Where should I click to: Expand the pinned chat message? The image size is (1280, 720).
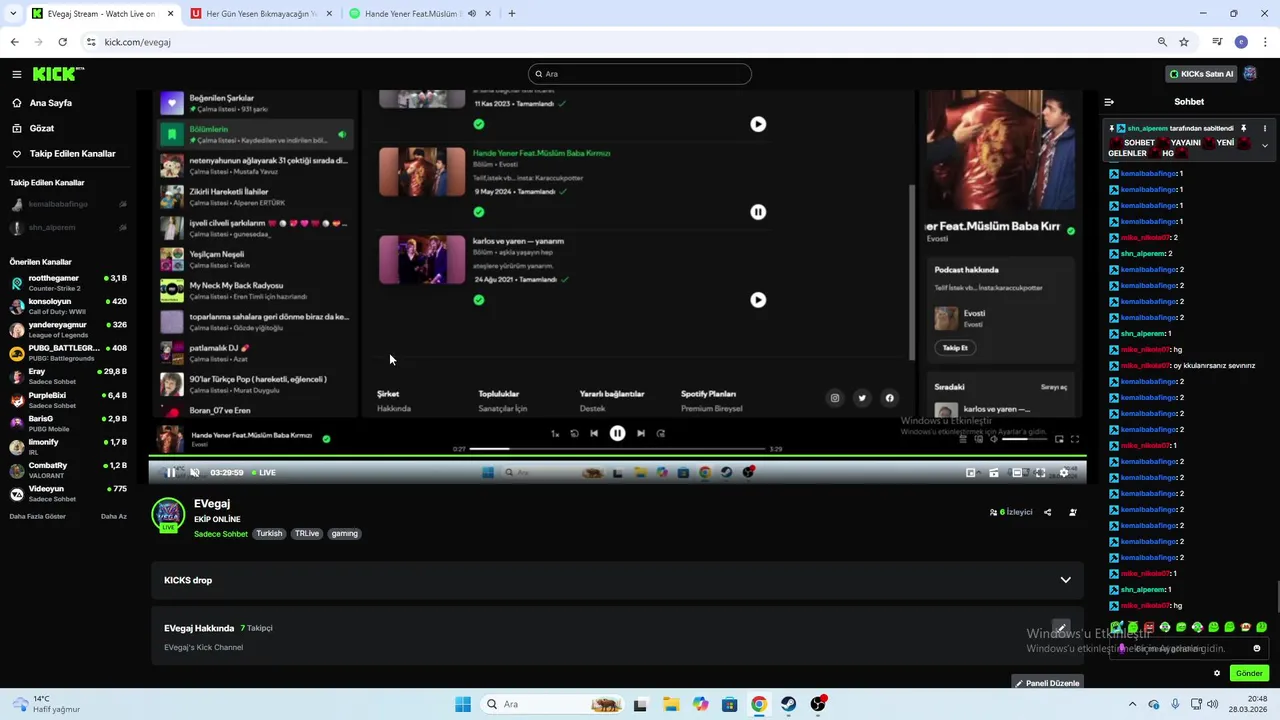coord(1264,146)
